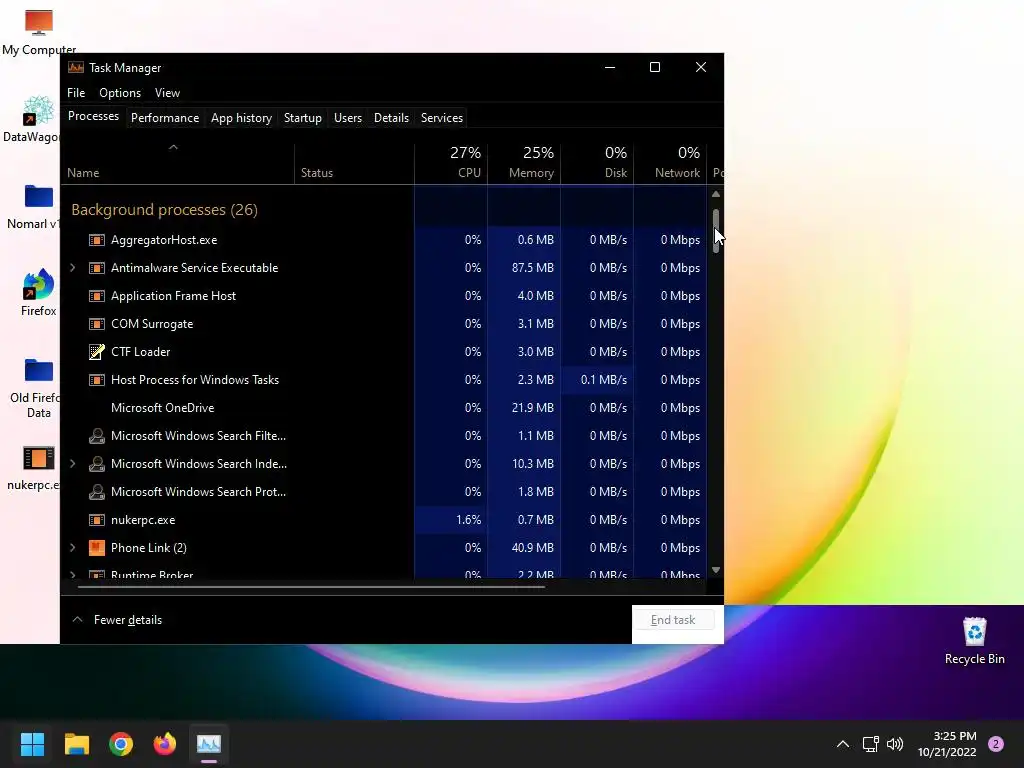Open File Explorer from taskbar

click(x=76, y=744)
